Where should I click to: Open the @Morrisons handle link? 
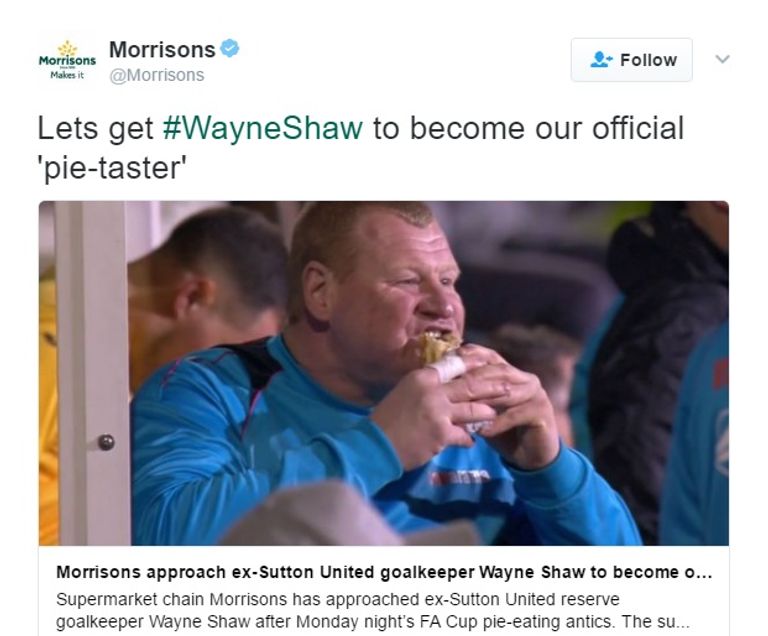click(x=157, y=75)
